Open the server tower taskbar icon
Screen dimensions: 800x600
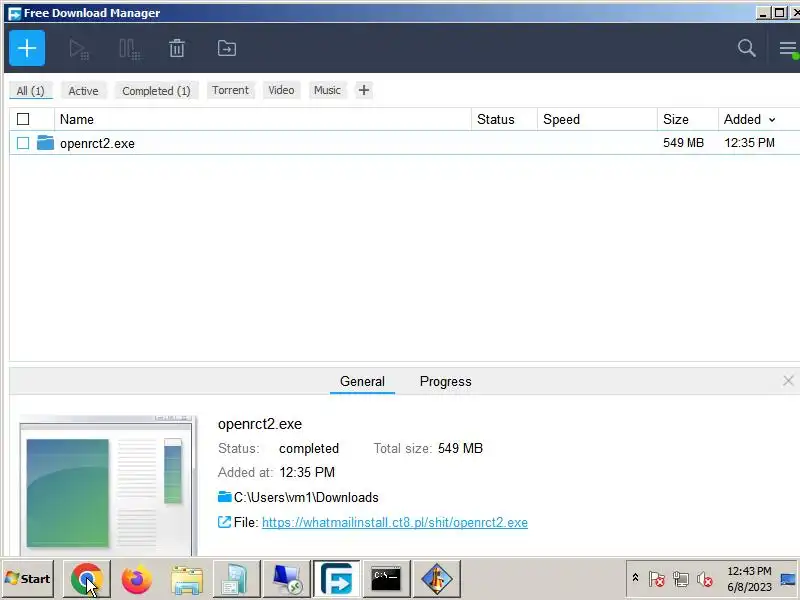[236, 579]
